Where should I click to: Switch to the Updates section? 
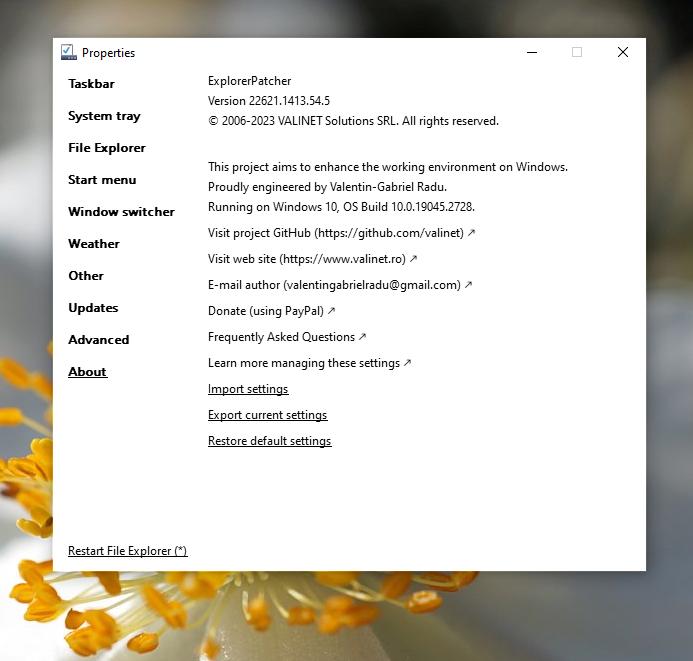(x=93, y=308)
